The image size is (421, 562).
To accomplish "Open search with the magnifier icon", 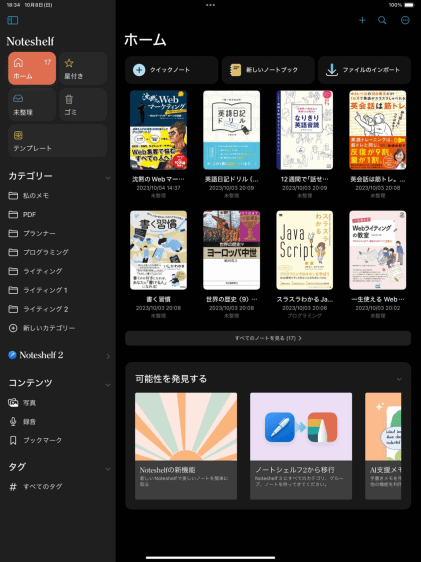I will [x=382, y=20].
